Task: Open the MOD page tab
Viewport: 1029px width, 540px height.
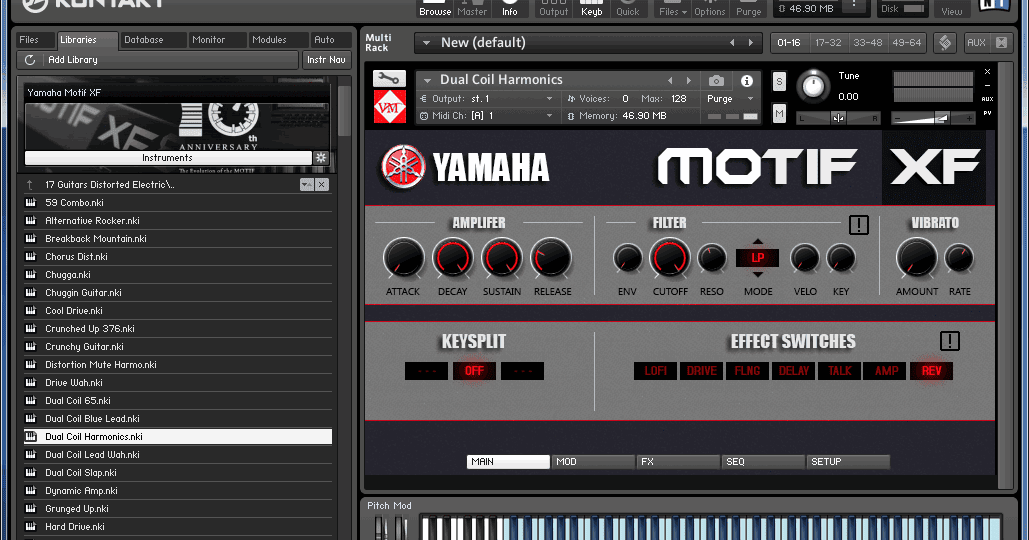Action: 593,462
